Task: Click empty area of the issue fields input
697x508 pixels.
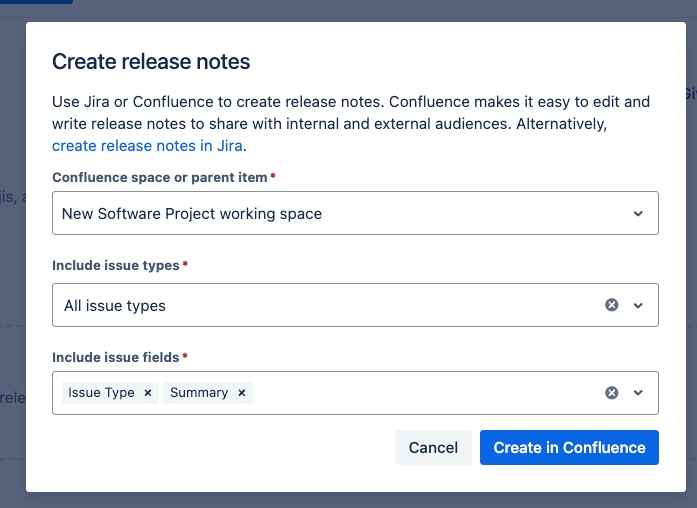Action: click(x=427, y=393)
